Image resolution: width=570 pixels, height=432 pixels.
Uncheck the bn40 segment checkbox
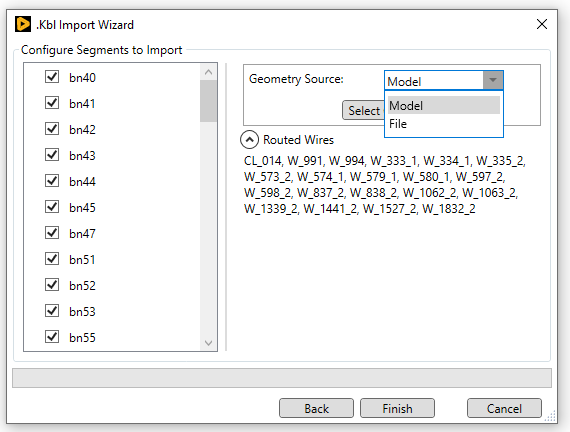[x=52, y=77]
